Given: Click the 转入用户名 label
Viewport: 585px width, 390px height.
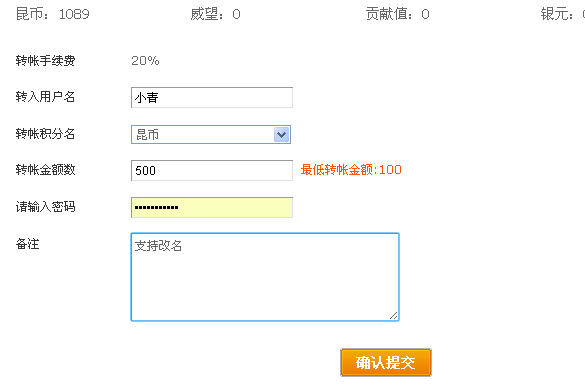Looking at the screenshot, I should click(x=46, y=97).
